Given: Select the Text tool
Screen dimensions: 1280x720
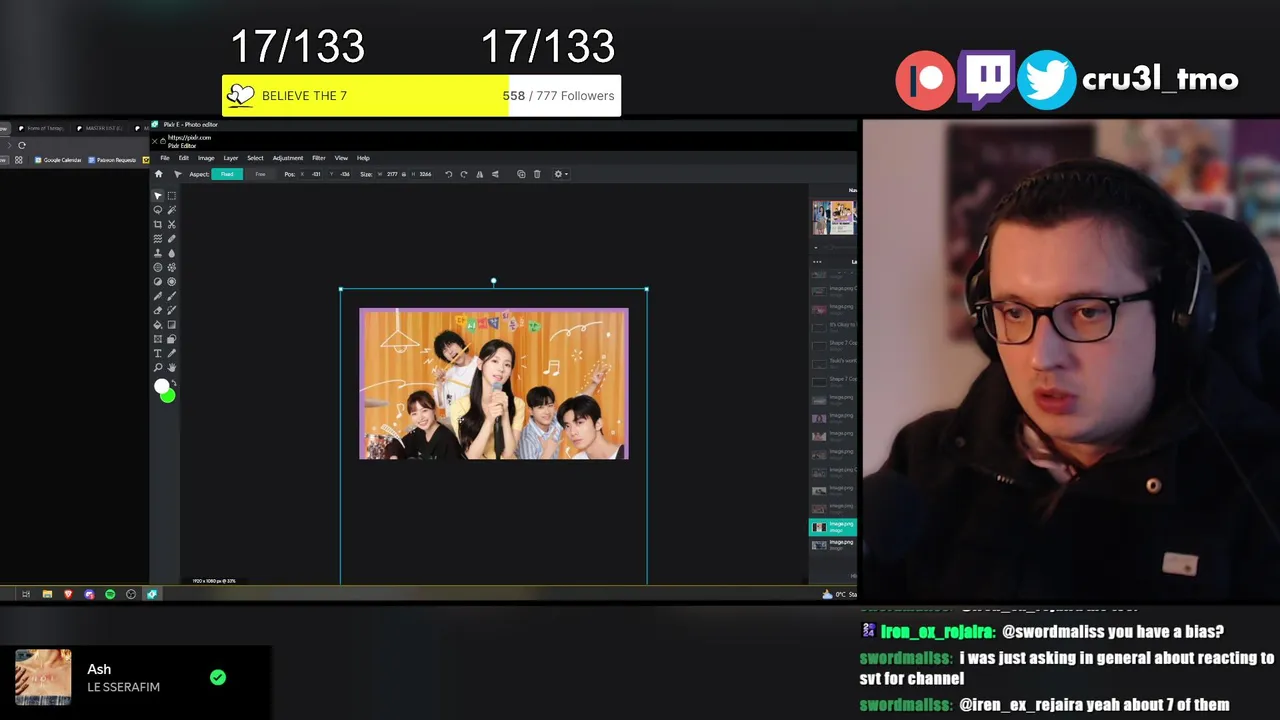Looking at the screenshot, I should click(x=157, y=353).
